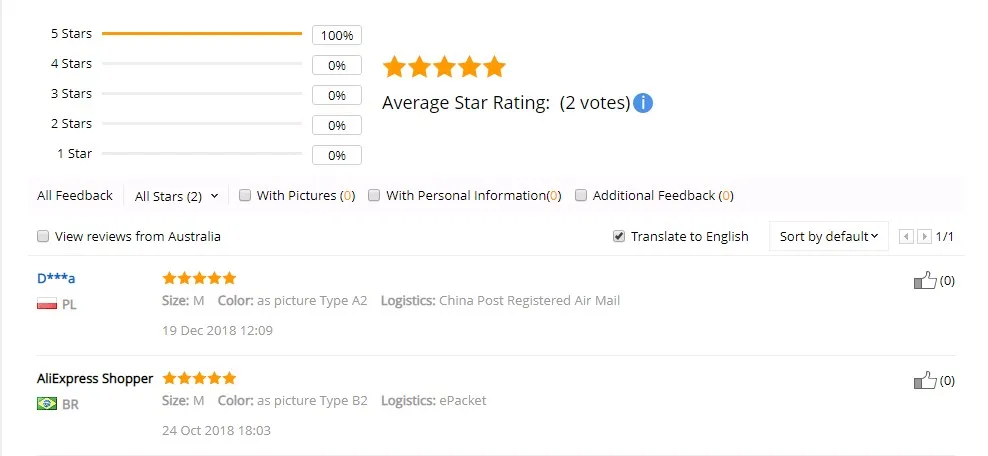Go to next page of reviews

point(924,237)
